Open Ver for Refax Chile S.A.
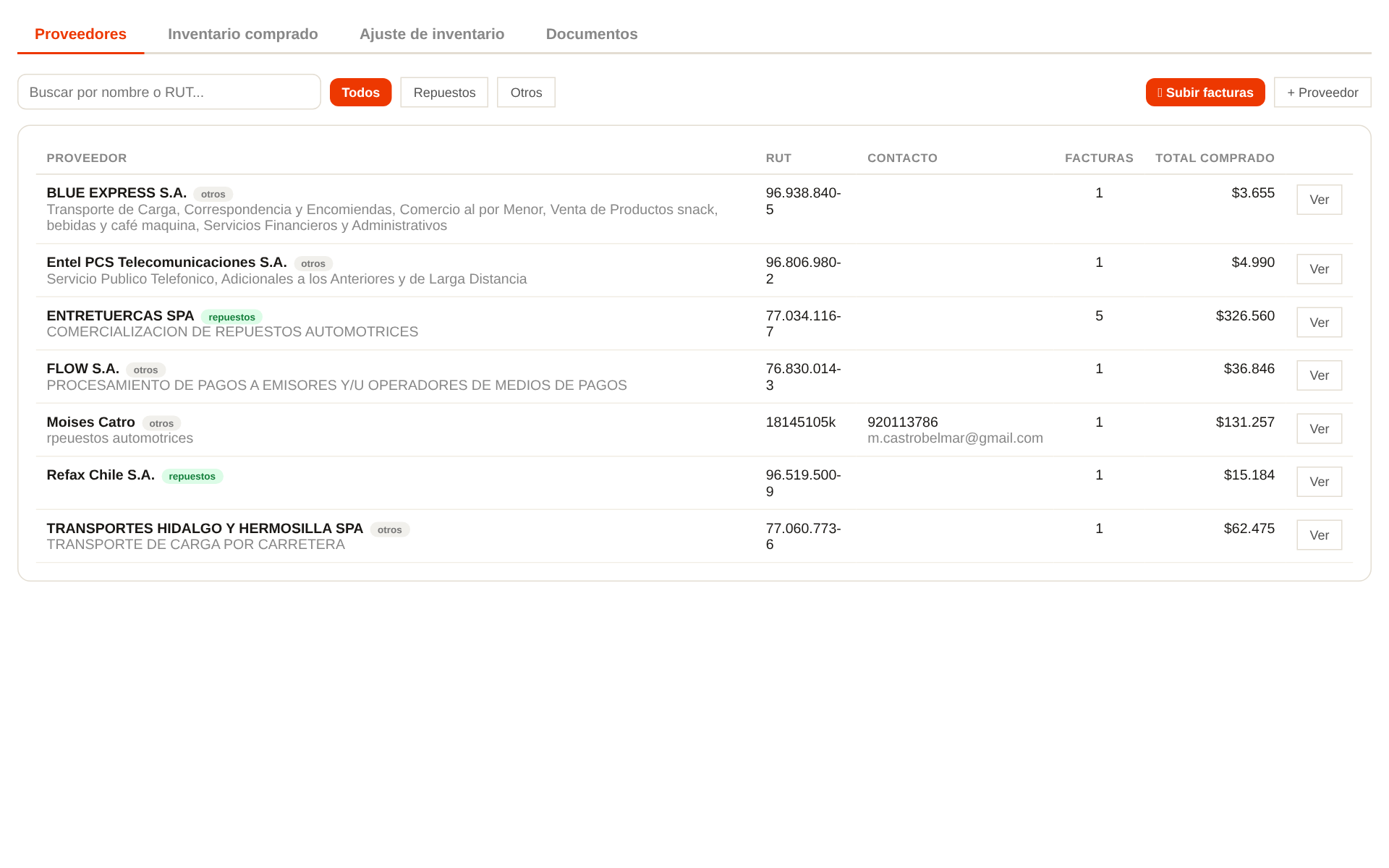Viewport: 1389px width, 868px height. click(x=1319, y=482)
